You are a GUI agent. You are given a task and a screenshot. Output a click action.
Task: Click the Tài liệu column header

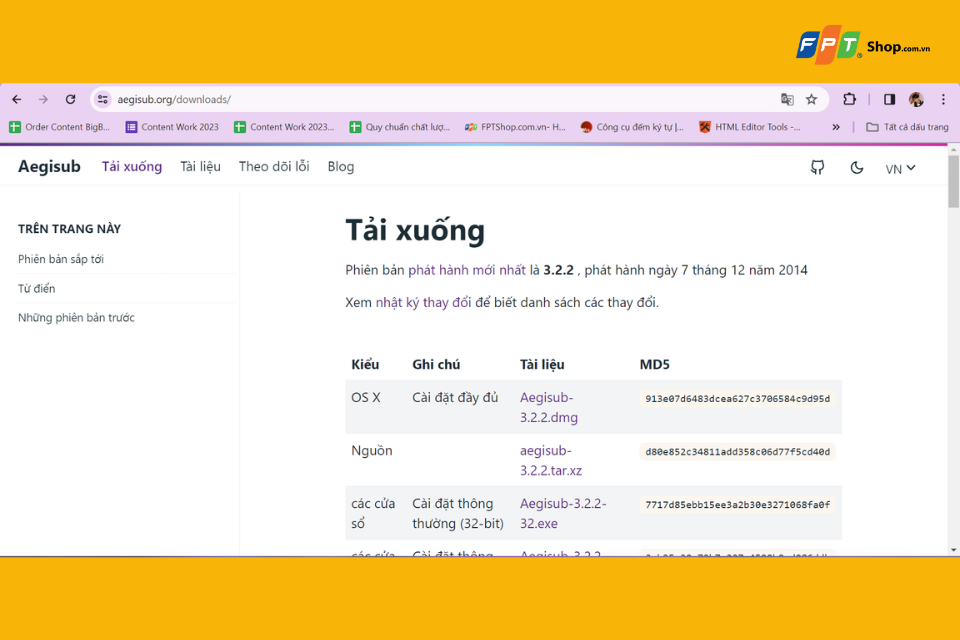pyautogui.click(x=542, y=364)
